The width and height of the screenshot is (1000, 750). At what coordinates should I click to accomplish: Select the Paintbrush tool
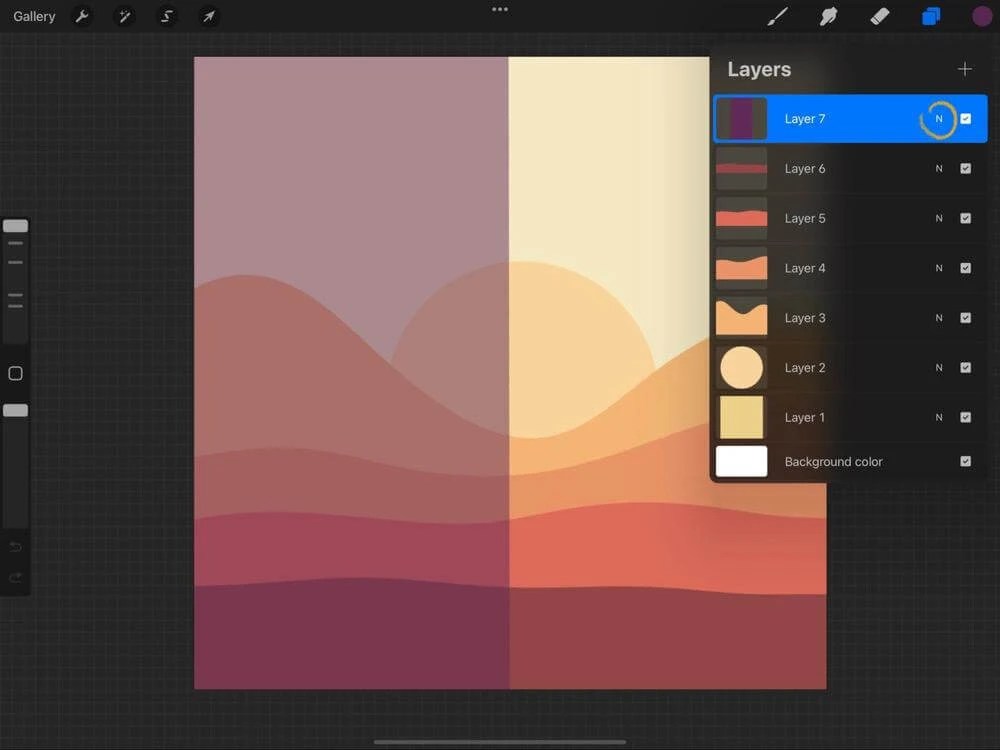pos(777,16)
